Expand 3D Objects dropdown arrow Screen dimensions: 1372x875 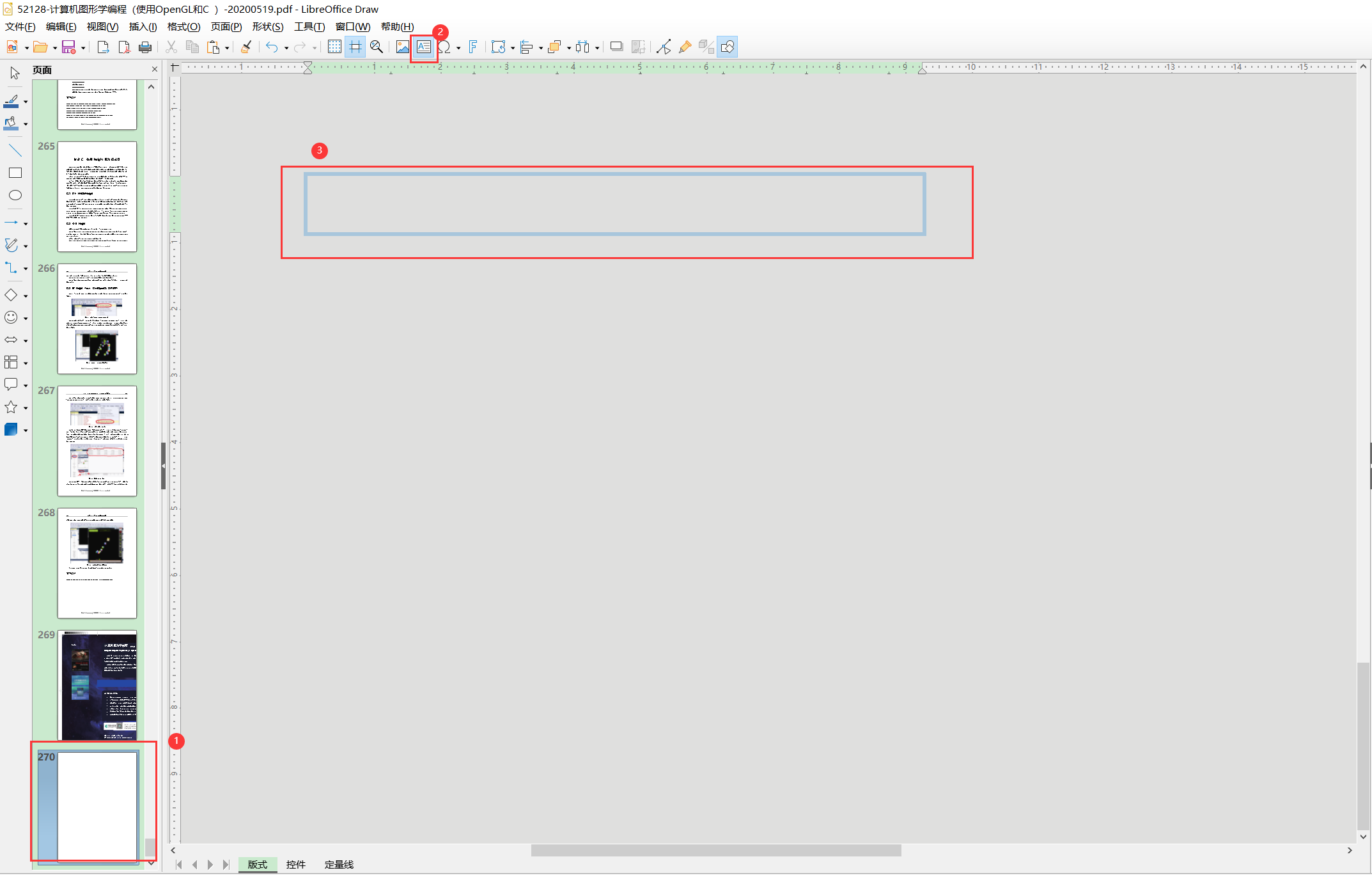(26, 430)
